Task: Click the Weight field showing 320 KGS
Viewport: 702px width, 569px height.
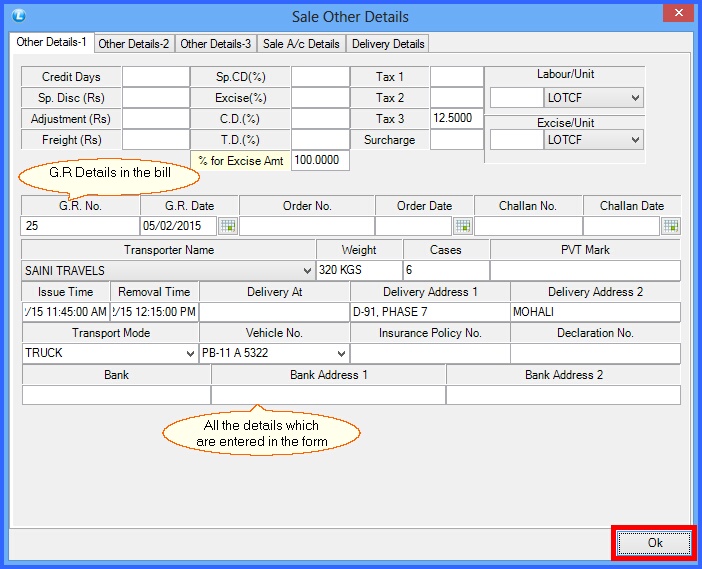Action: [x=359, y=270]
